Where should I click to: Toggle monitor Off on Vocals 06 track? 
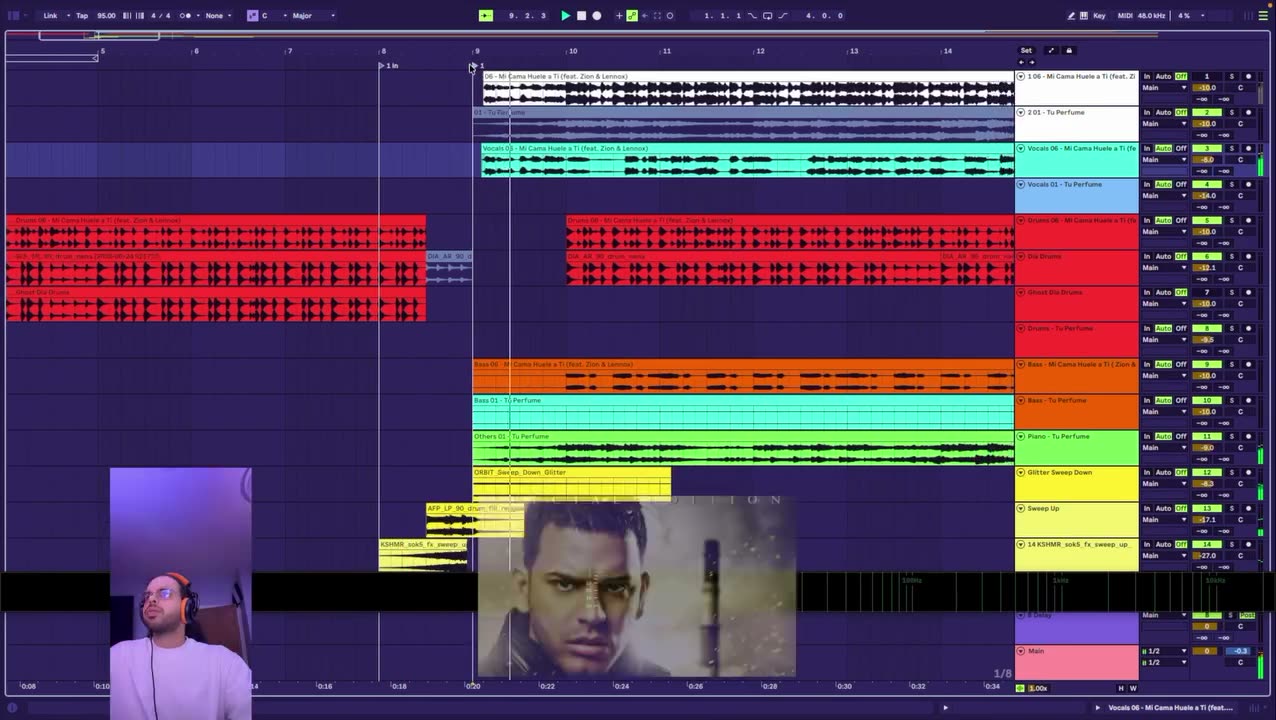[x=1181, y=148]
